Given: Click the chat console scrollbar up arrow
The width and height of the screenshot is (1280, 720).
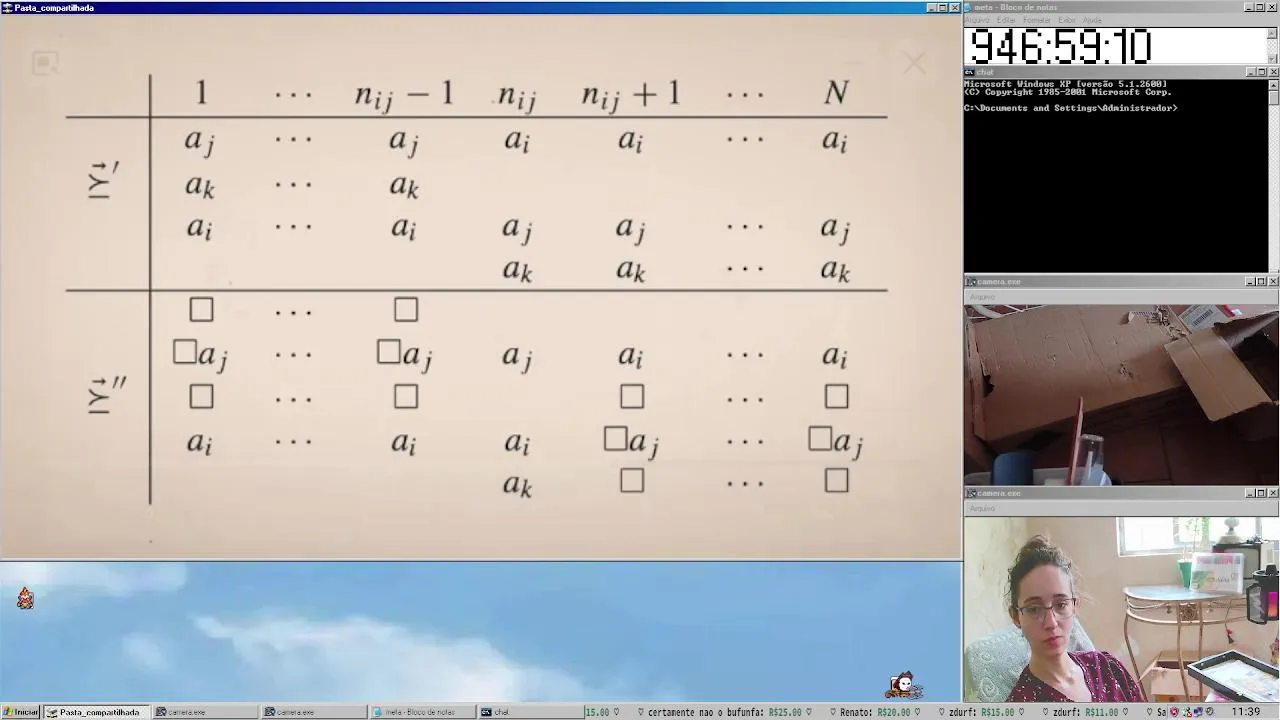Looking at the screenshot, I should 1273,85.
